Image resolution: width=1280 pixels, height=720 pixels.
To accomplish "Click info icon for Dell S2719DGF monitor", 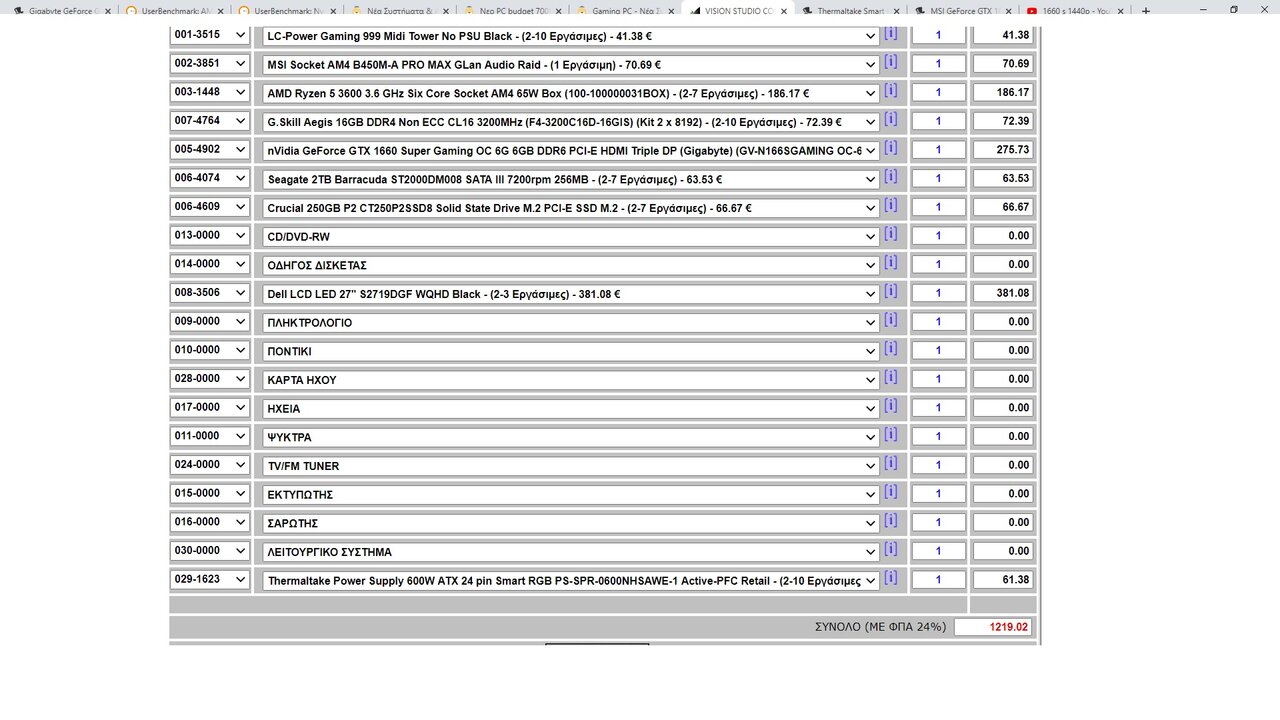I will [x=890, y=292].
